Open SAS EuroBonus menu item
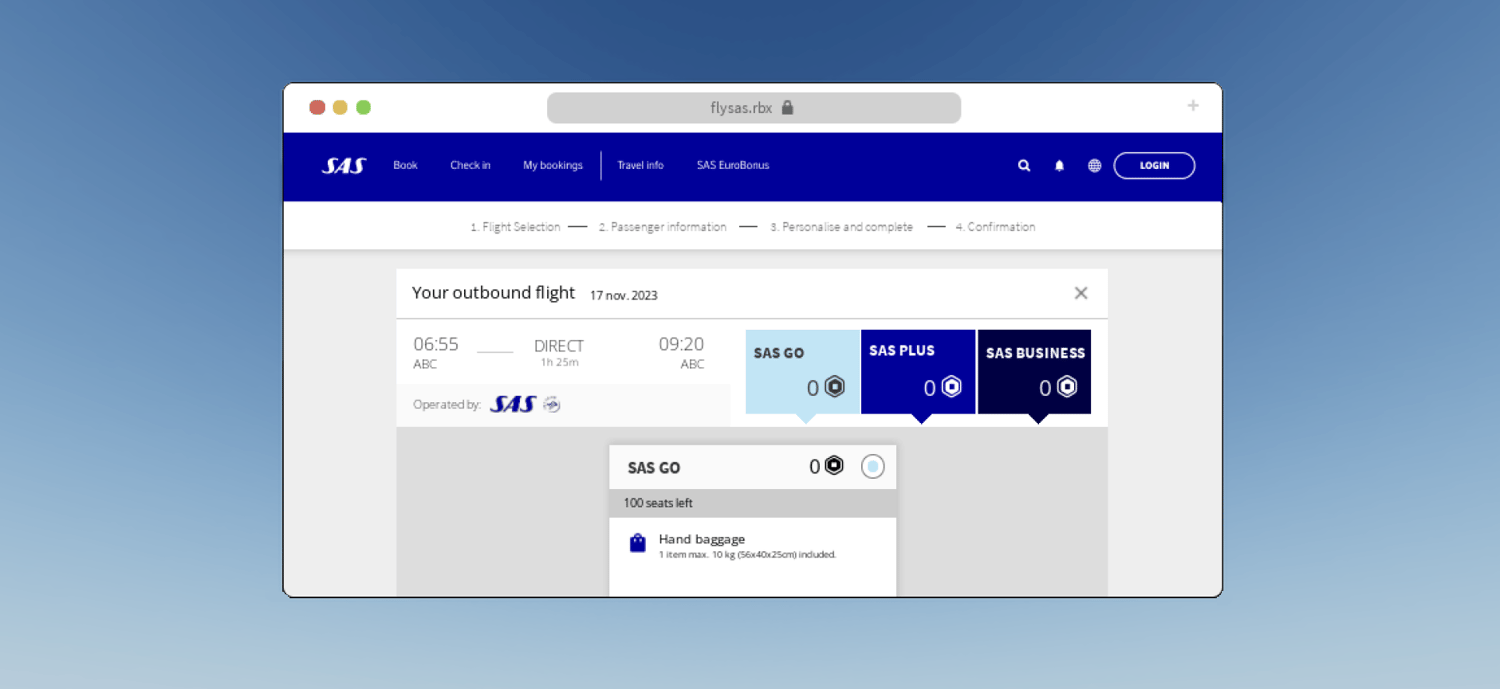The height and width of the screenshot is (689, 1500). (x=733, y=166)
